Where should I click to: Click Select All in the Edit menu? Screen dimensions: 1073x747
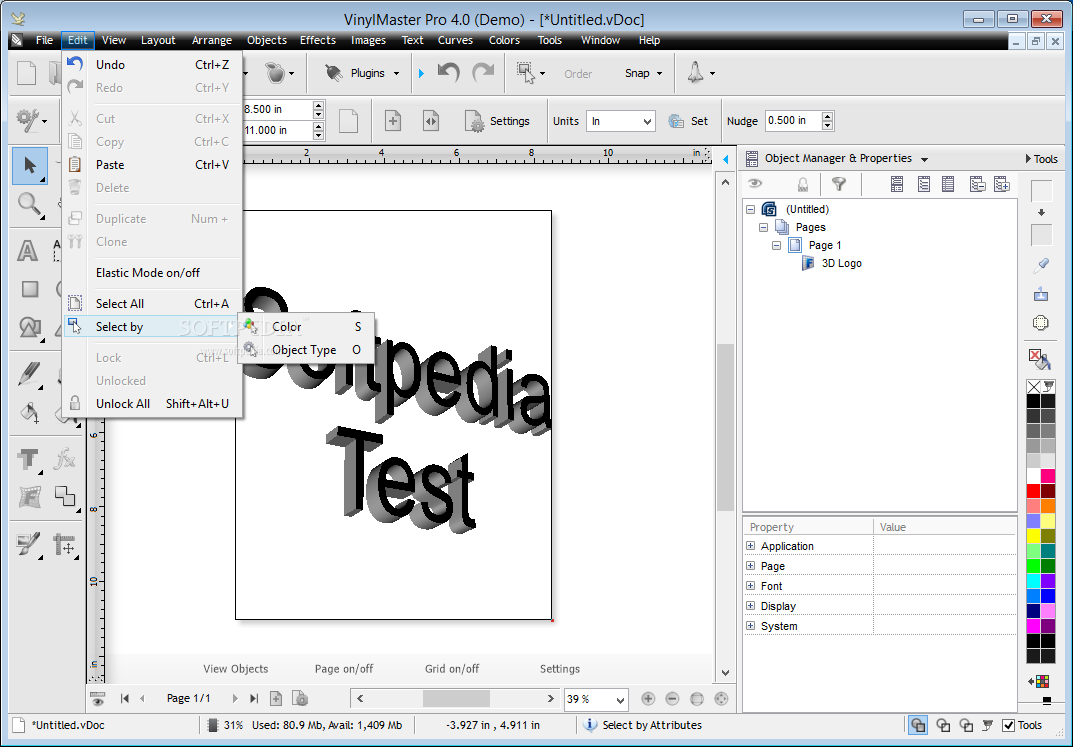[152, 304]
